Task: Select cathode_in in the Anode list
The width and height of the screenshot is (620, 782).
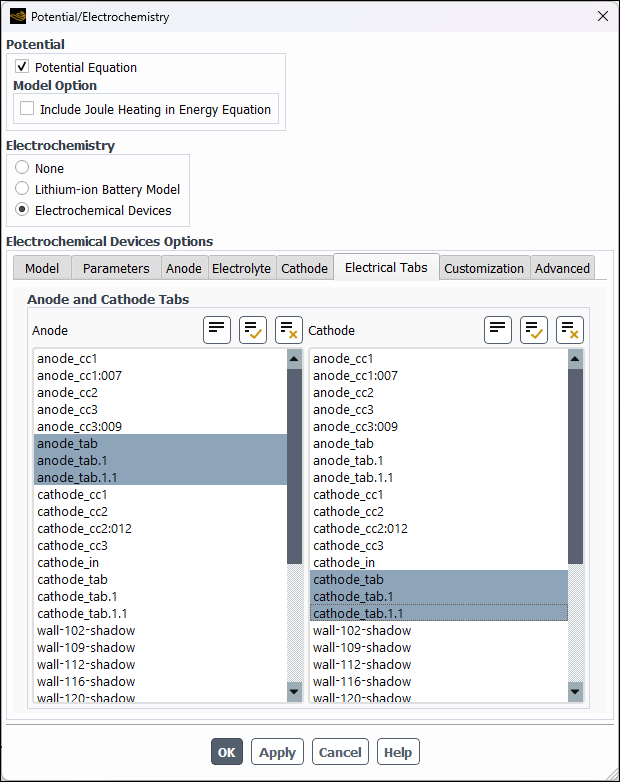Action: [x=160, y=562]
